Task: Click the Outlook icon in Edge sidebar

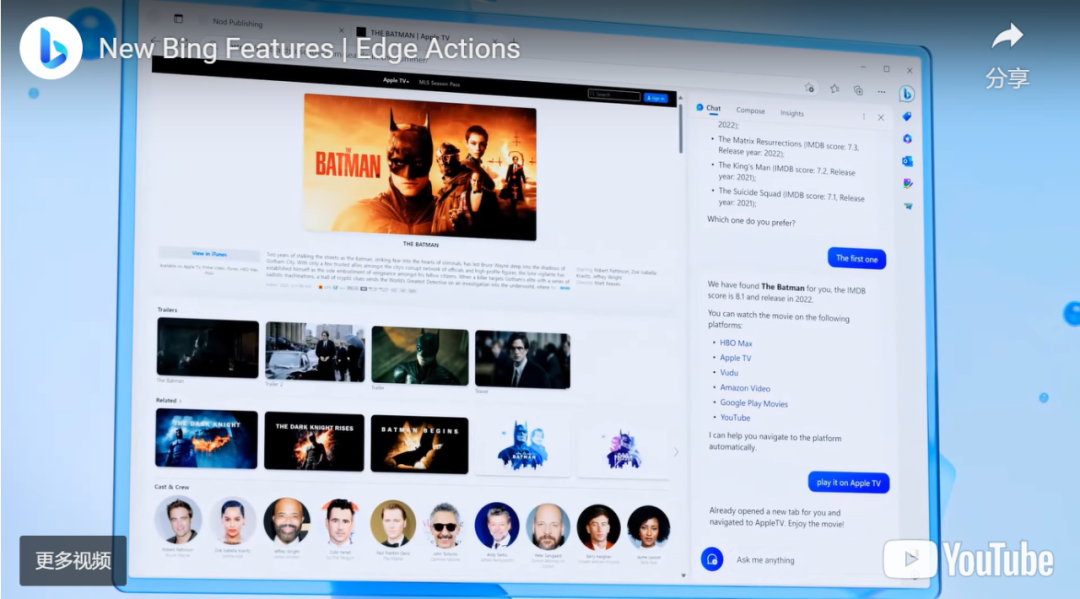Action: tap(907, 161)
